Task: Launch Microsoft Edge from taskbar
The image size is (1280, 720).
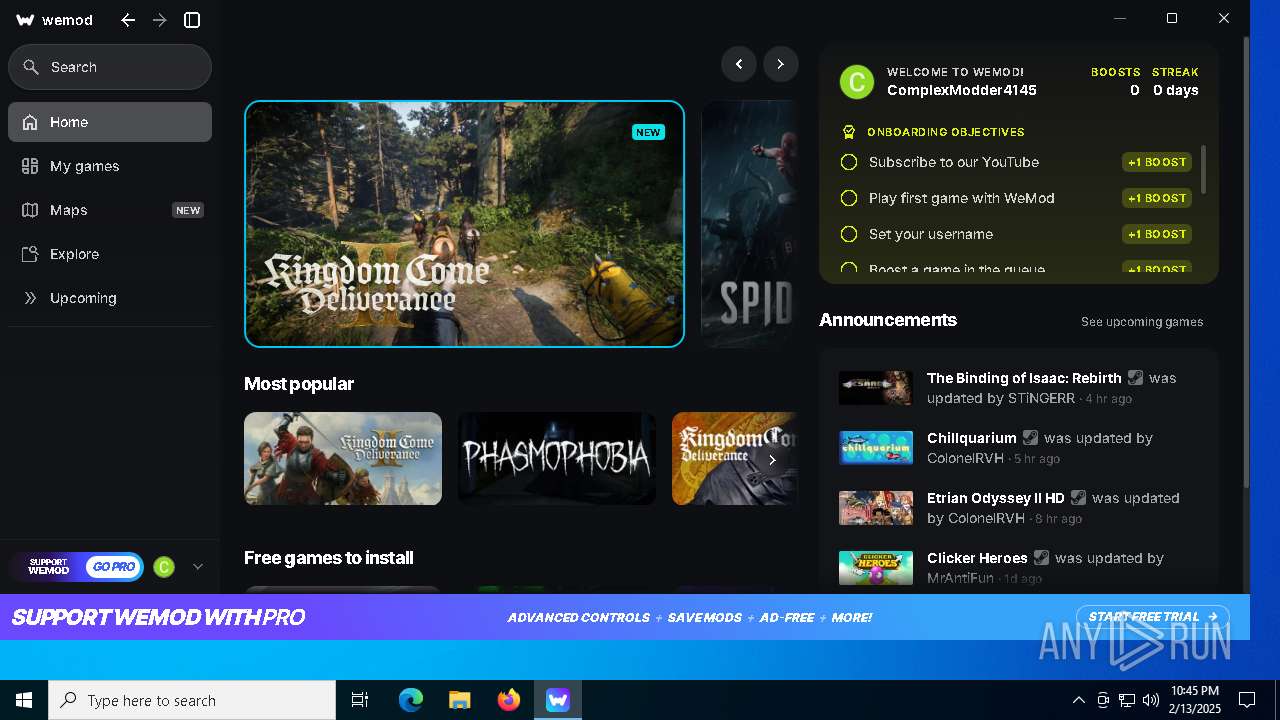Action: [x=411, y=700]
